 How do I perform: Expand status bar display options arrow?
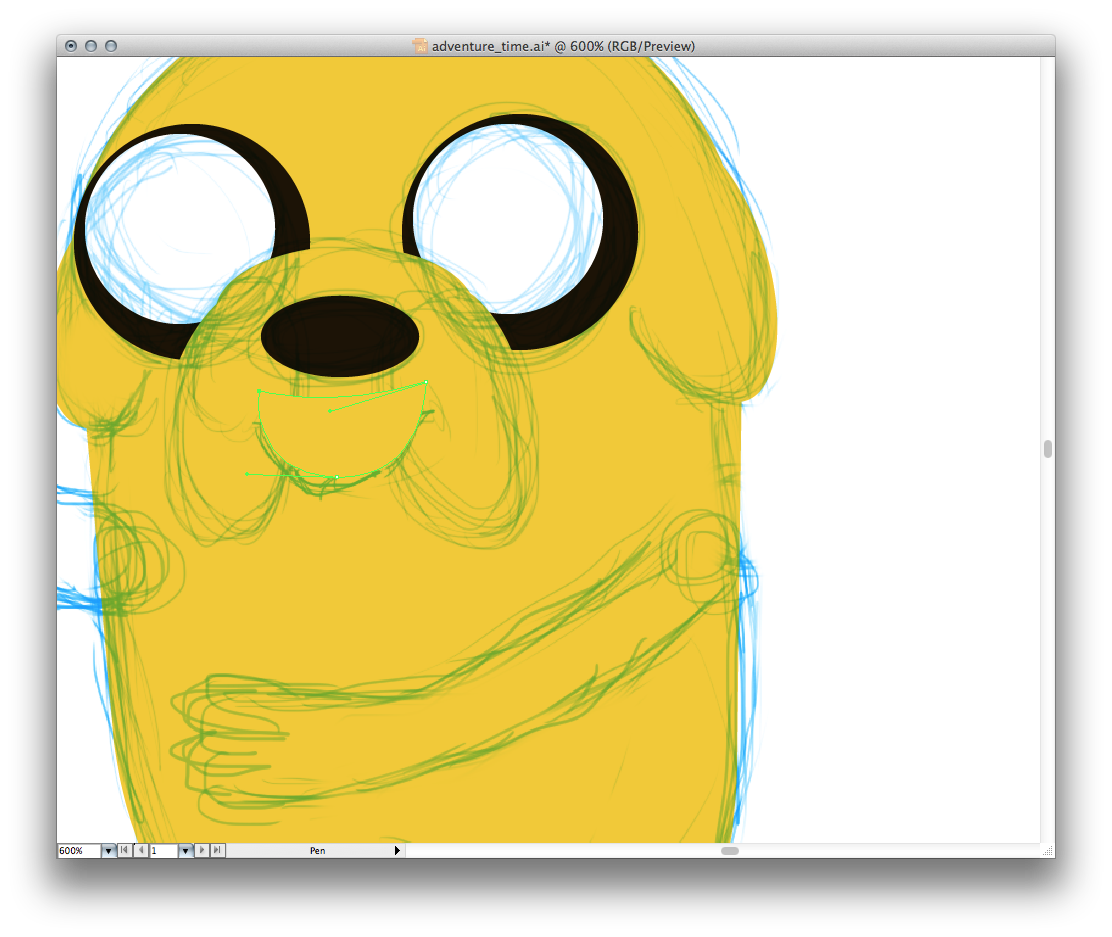397,851
